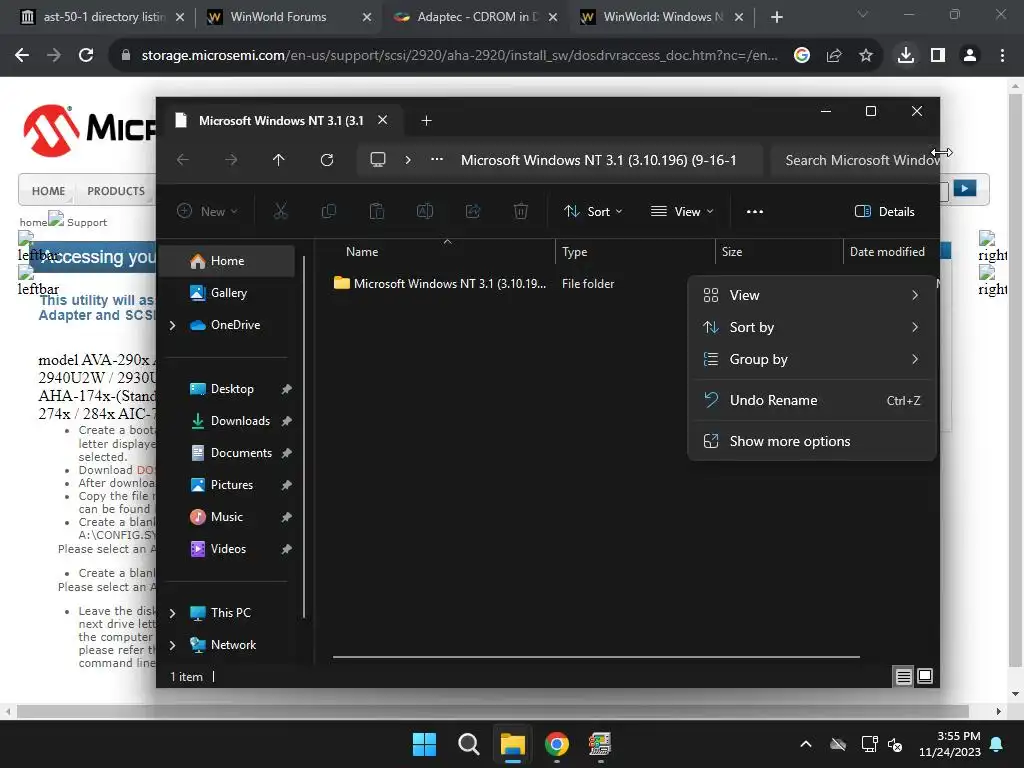Screen dimensions: 1024x768
Task: Go up one folder level in Explorer
Action: click(x=279, y=159)
